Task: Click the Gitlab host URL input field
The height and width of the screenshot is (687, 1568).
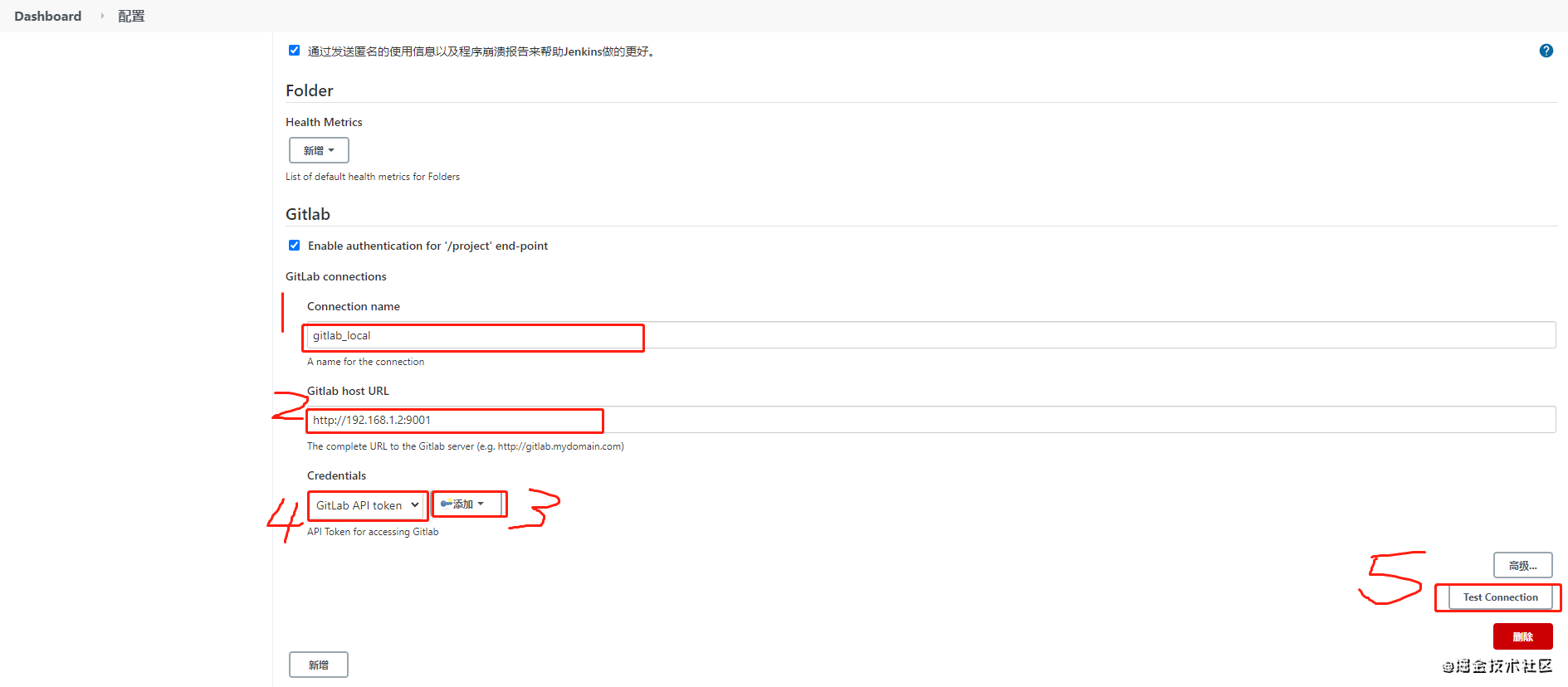Action: click(931, 420)
